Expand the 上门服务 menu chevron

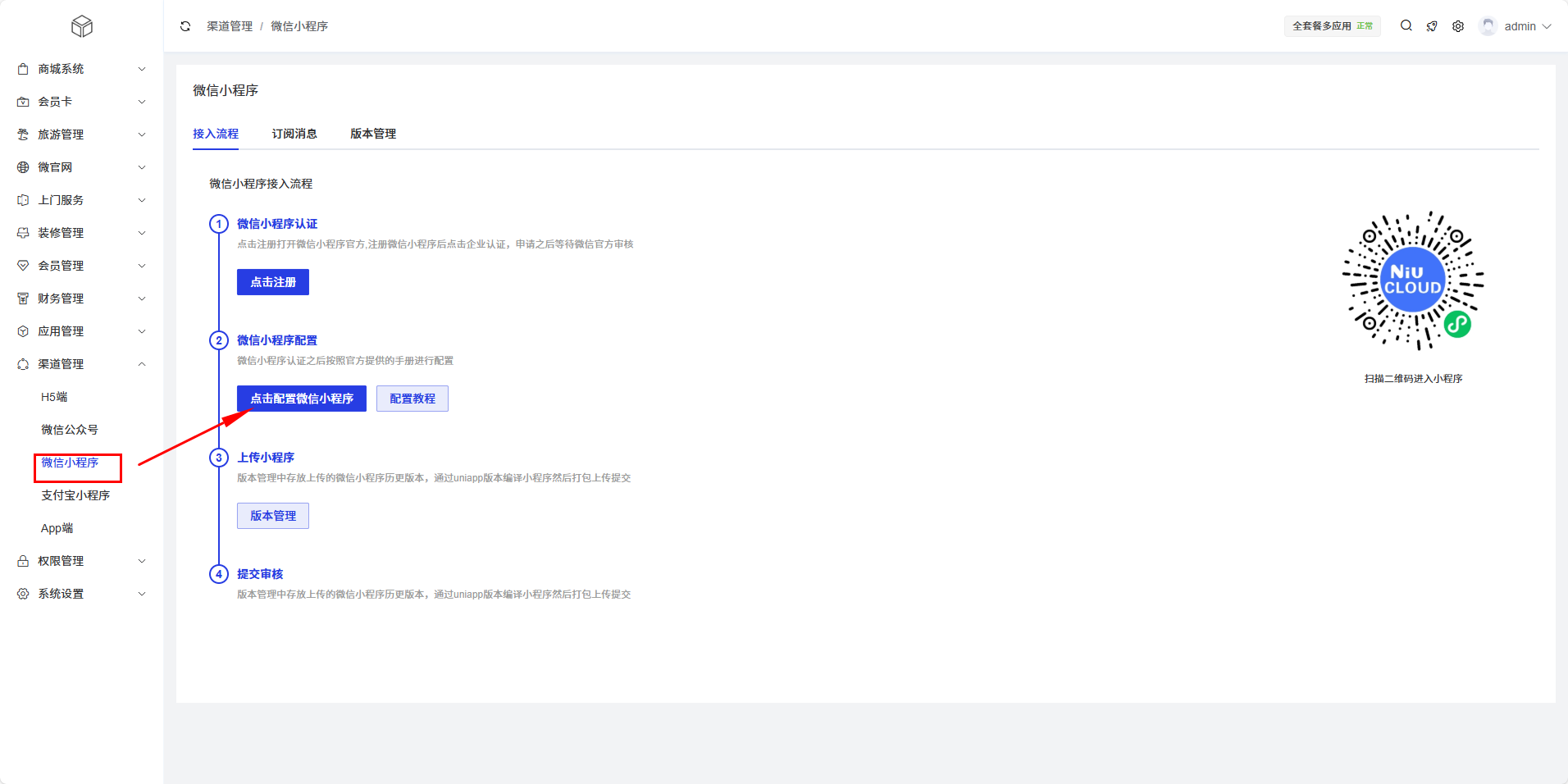(142, 200)
